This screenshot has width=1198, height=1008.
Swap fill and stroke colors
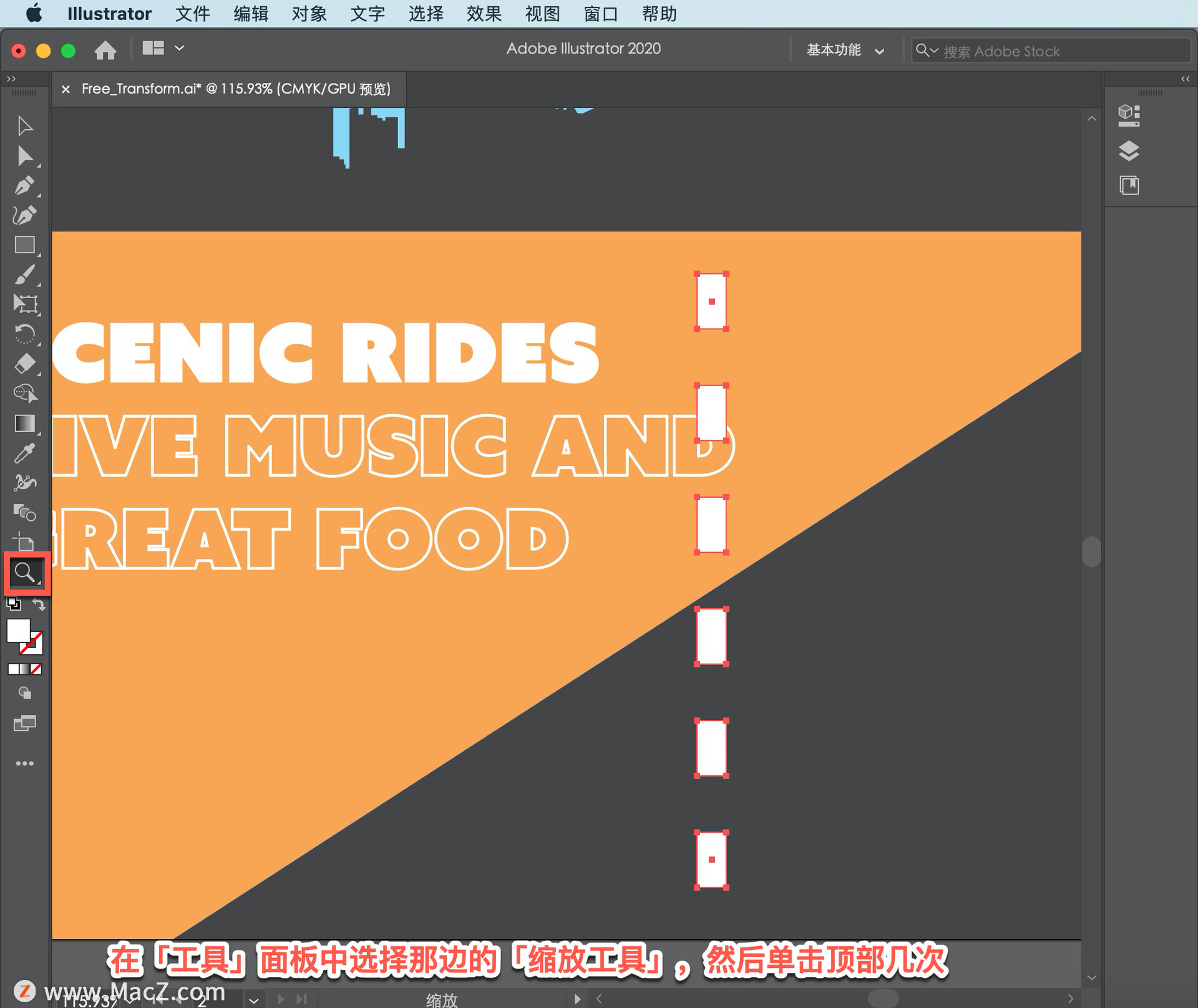(x=39, y=604)
